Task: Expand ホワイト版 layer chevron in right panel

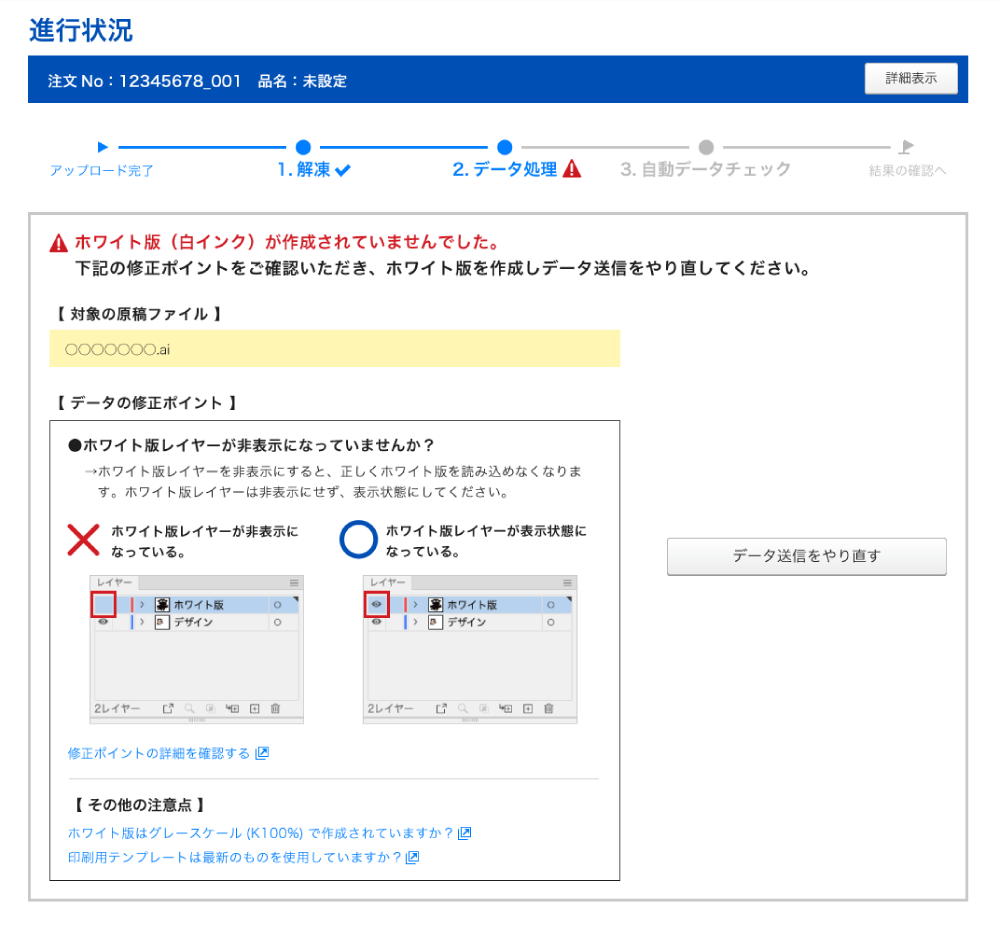Action: [x=416, y=605]
